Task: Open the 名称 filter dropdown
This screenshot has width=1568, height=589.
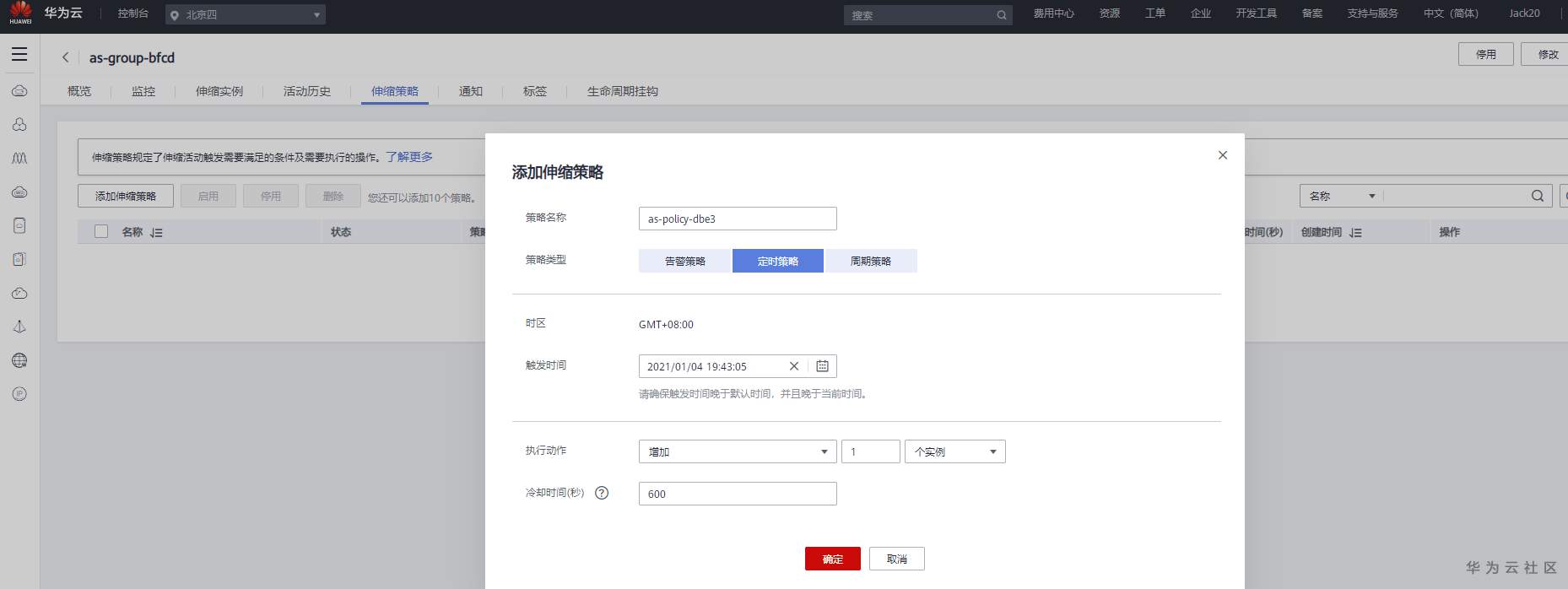Action: [1342, 196]
